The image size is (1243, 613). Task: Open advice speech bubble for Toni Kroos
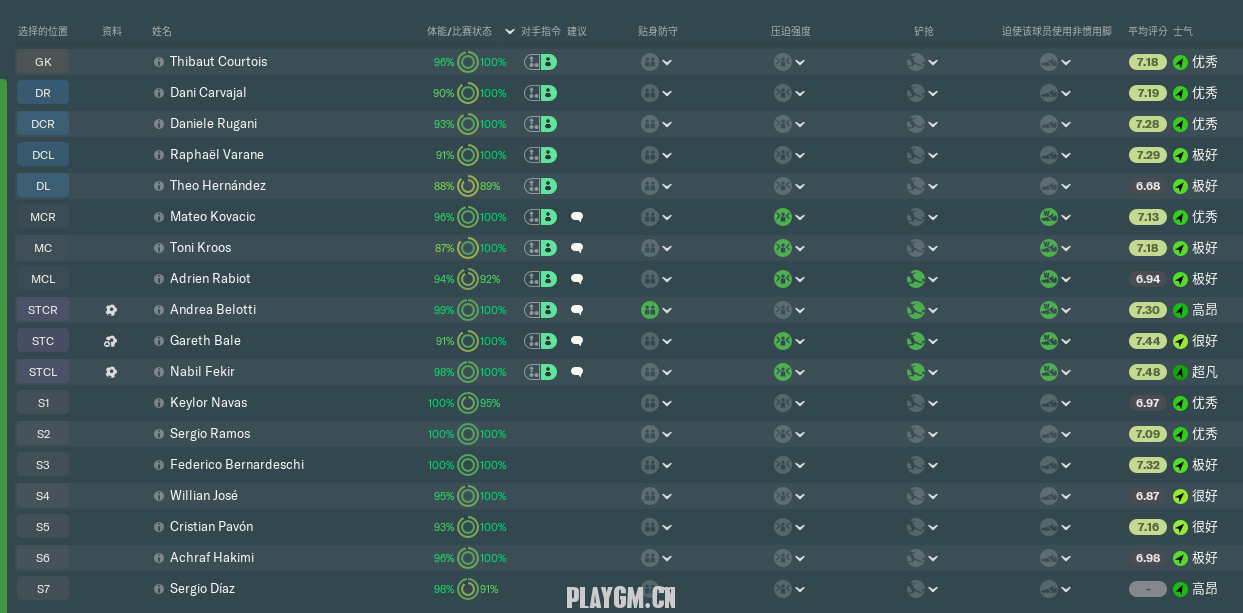577,248
